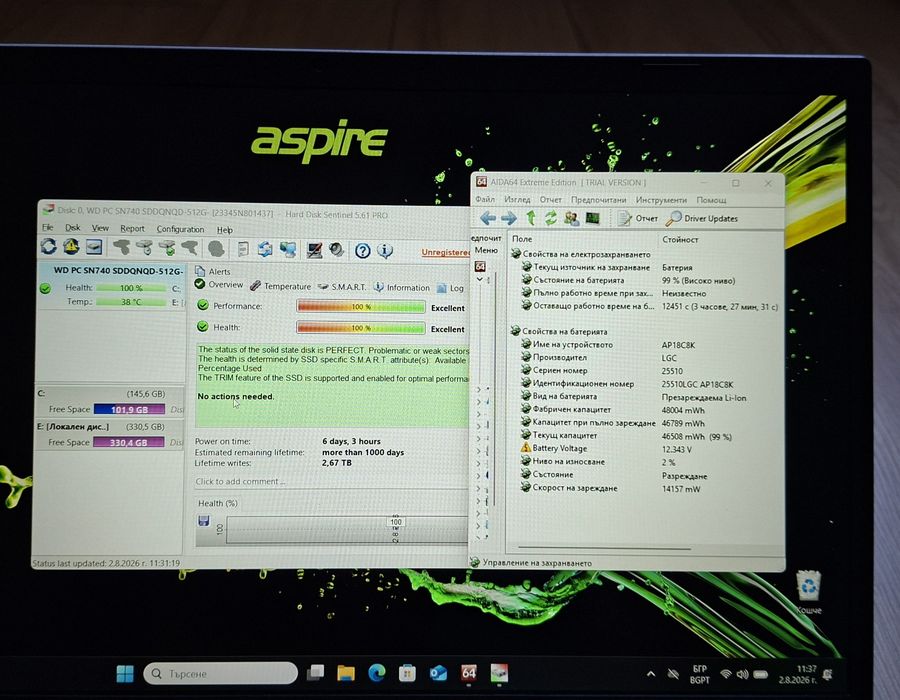The height and width of the screenshot is (700, 900).
Task: Open the Инструменти menu in AIDA64
Action: pos(661,200)
